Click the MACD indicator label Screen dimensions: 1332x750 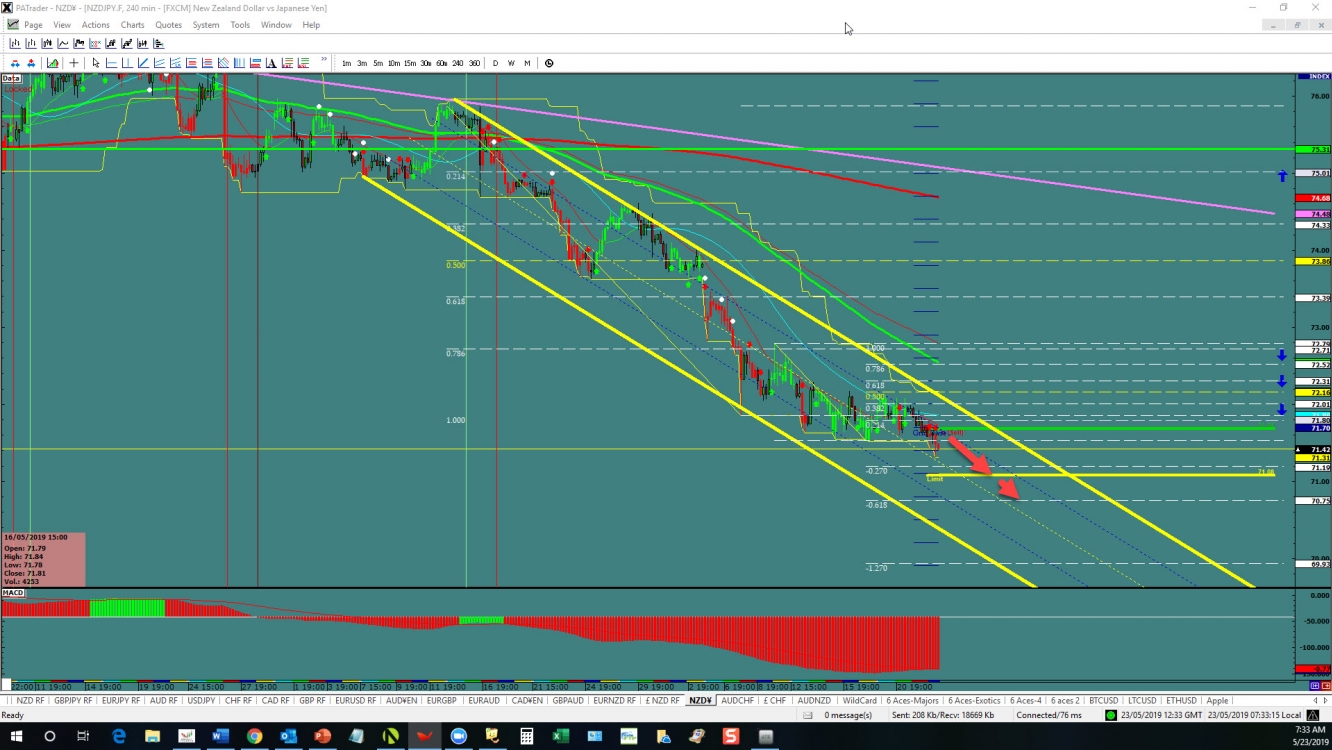click(x=13, y=593)
